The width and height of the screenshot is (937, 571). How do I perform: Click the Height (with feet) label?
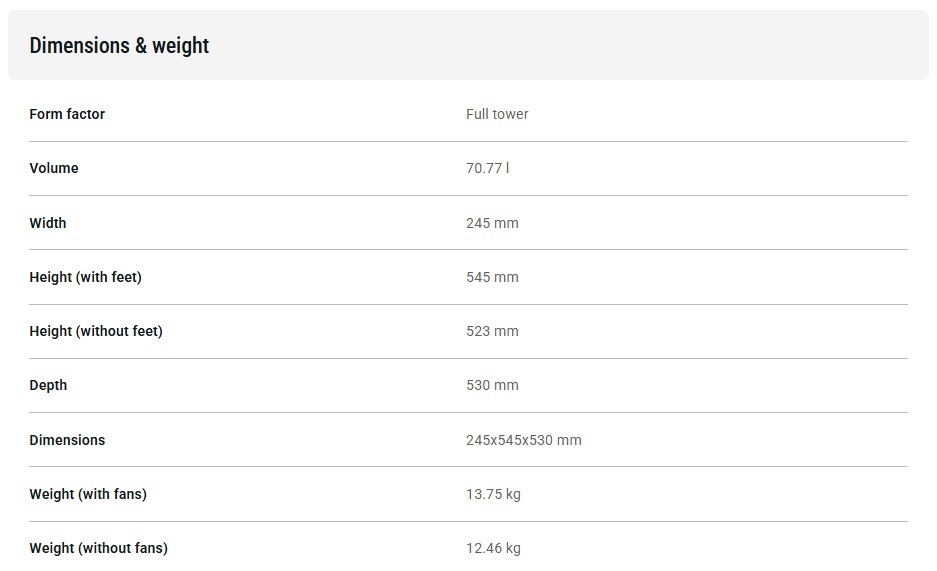click(85, 277)
